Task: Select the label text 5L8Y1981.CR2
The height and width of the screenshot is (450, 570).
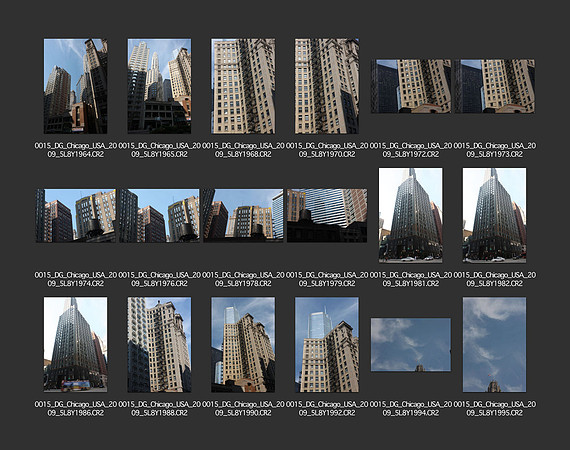Action: (411, 279)
